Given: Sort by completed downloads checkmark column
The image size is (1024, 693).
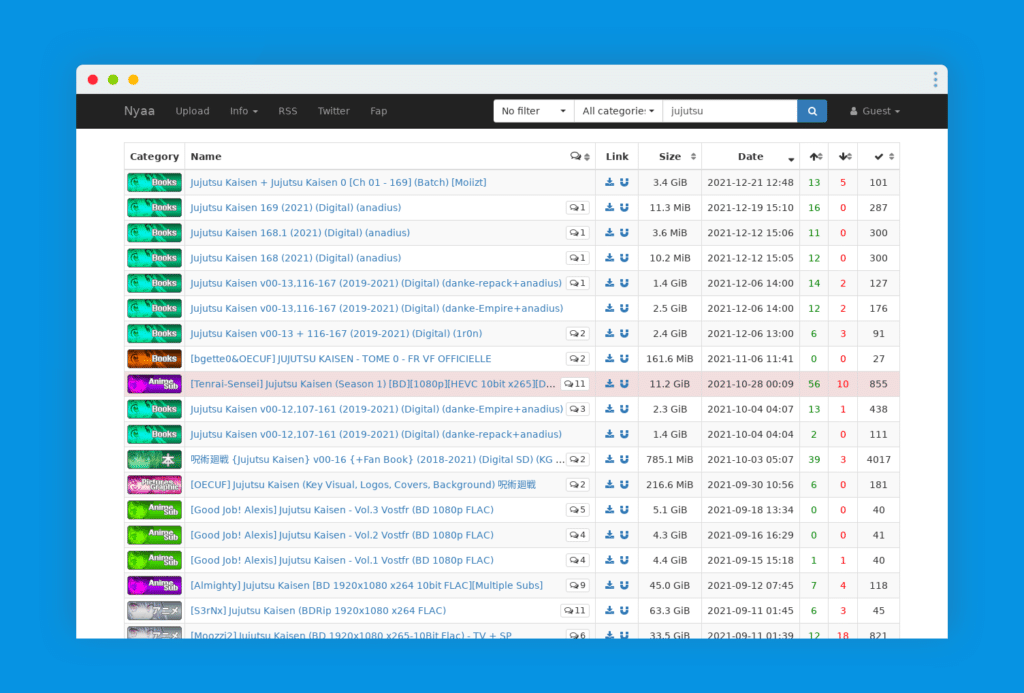Looking at the screenshot, I should coord(879,157).
